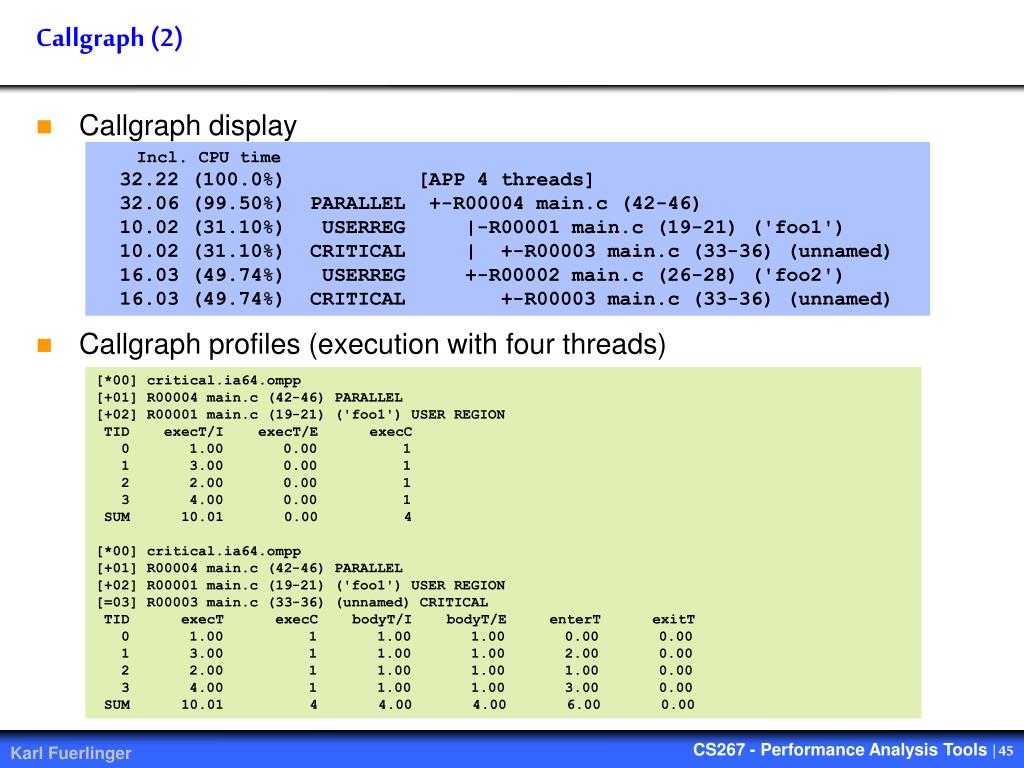Click the 'execT/E' column header

[288, 432]
